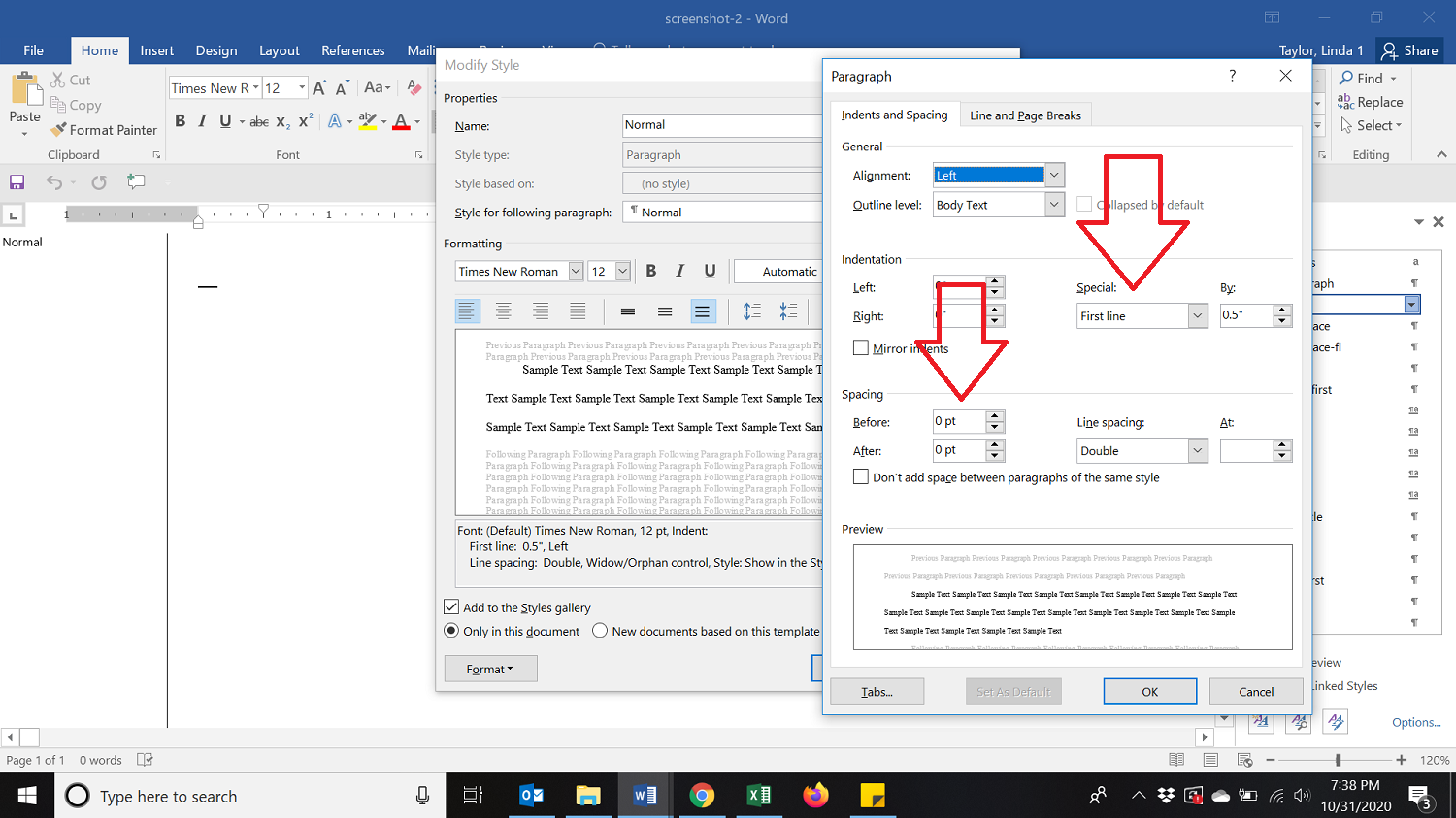Click the Find magnifier in Editing group
The image size is (1456, 818).
pyautogui.click(x=1346, y=79)
